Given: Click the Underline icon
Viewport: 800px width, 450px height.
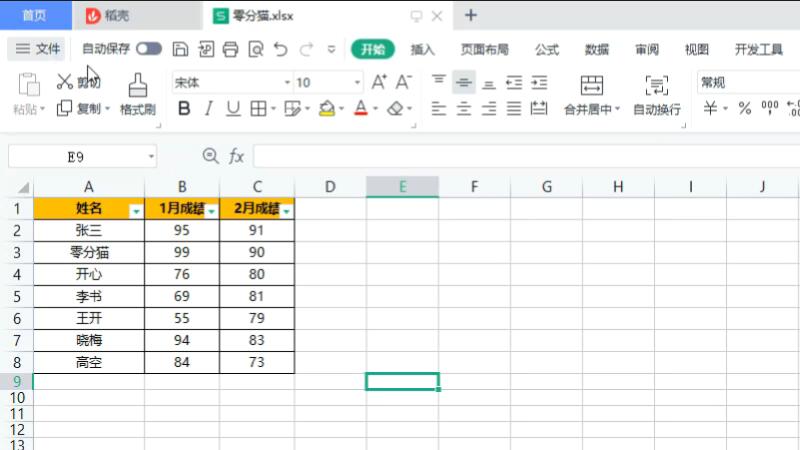Looking at the screenshot, I should (233, 109).
